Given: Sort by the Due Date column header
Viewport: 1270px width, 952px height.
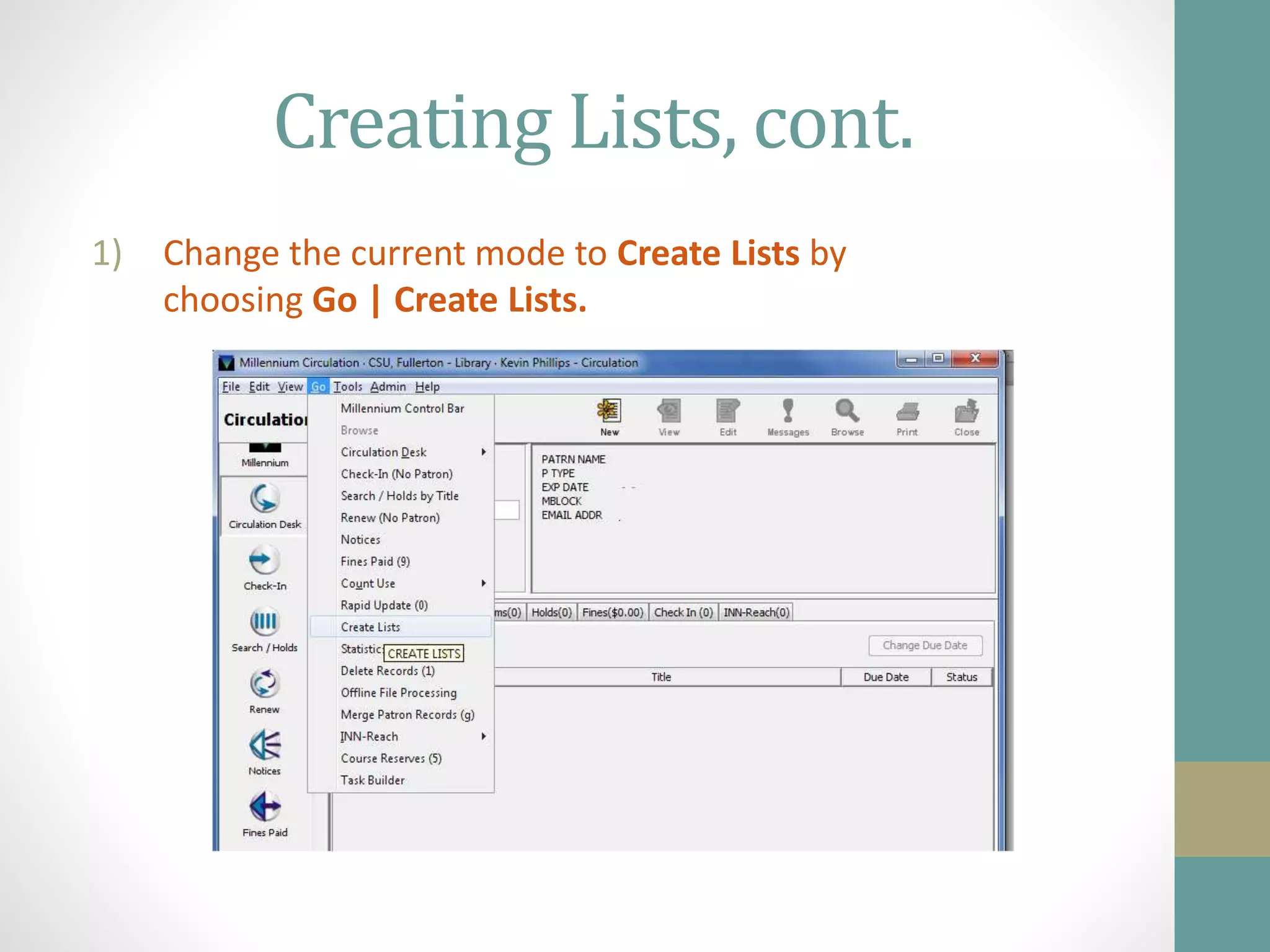Looking at the screenshot, I should click(886, 677).
